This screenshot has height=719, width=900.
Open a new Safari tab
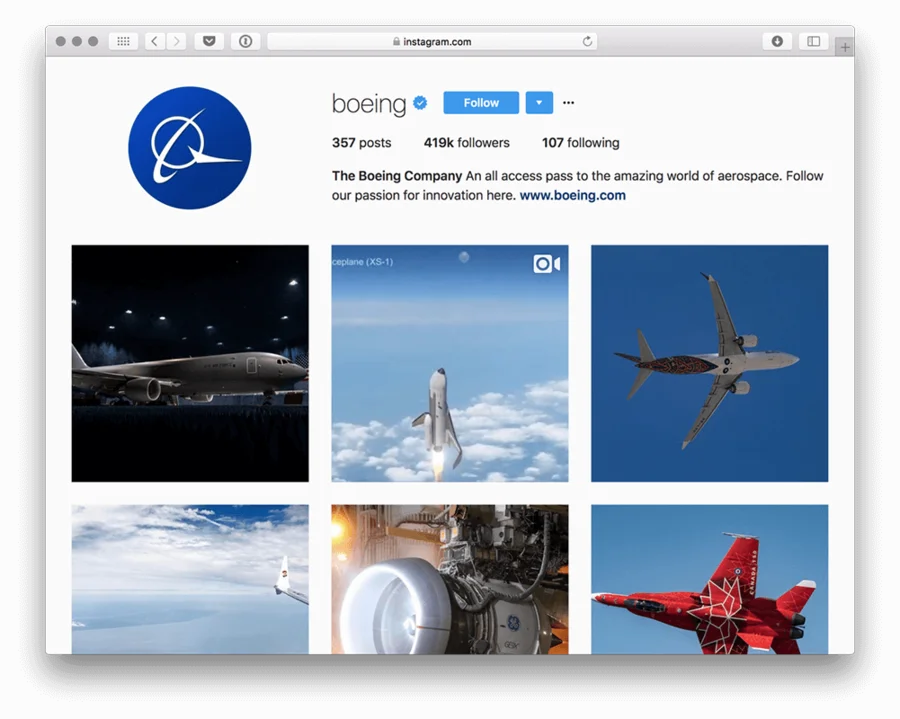[x=845, y=47]
